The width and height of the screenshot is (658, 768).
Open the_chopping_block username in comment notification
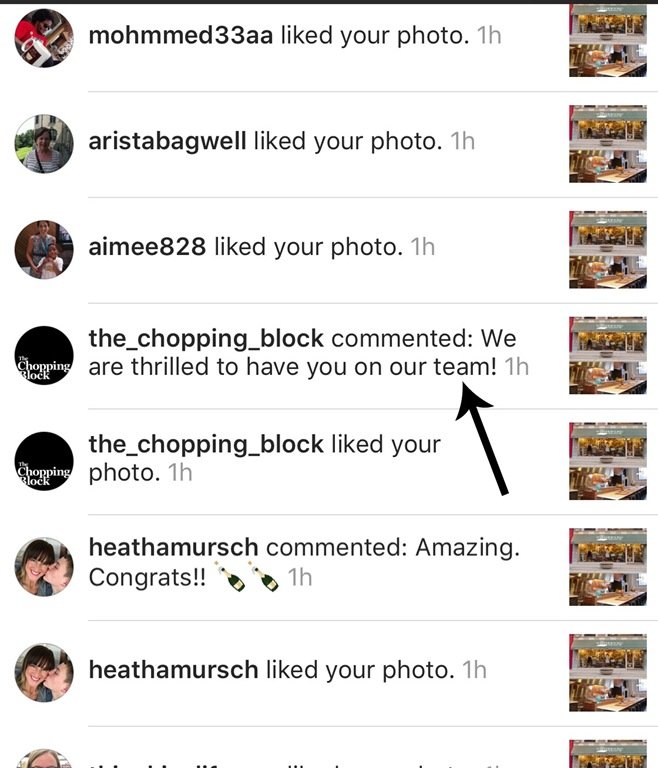(x=206, y=339)
